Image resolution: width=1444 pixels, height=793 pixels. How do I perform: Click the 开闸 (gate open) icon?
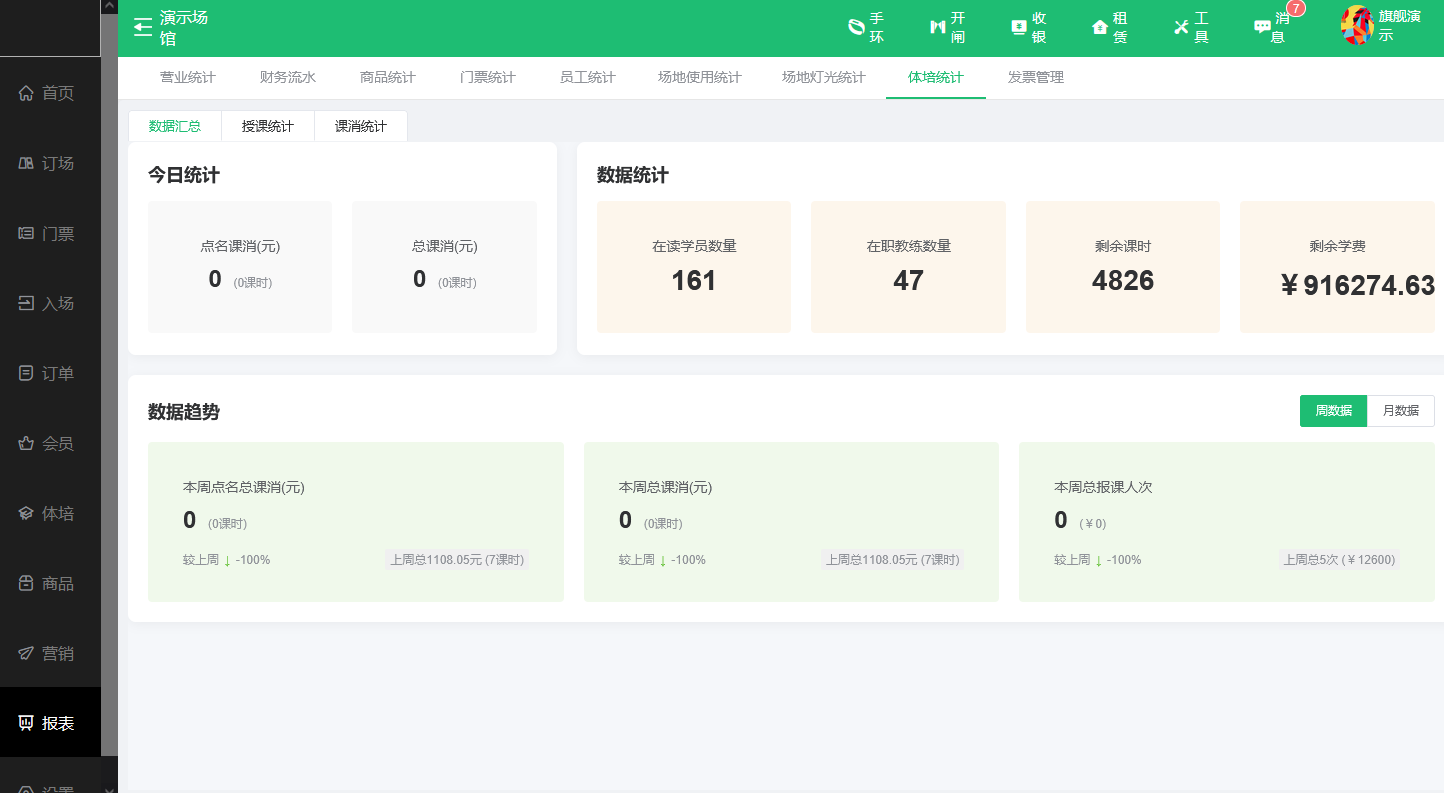[x=947, y=27]
